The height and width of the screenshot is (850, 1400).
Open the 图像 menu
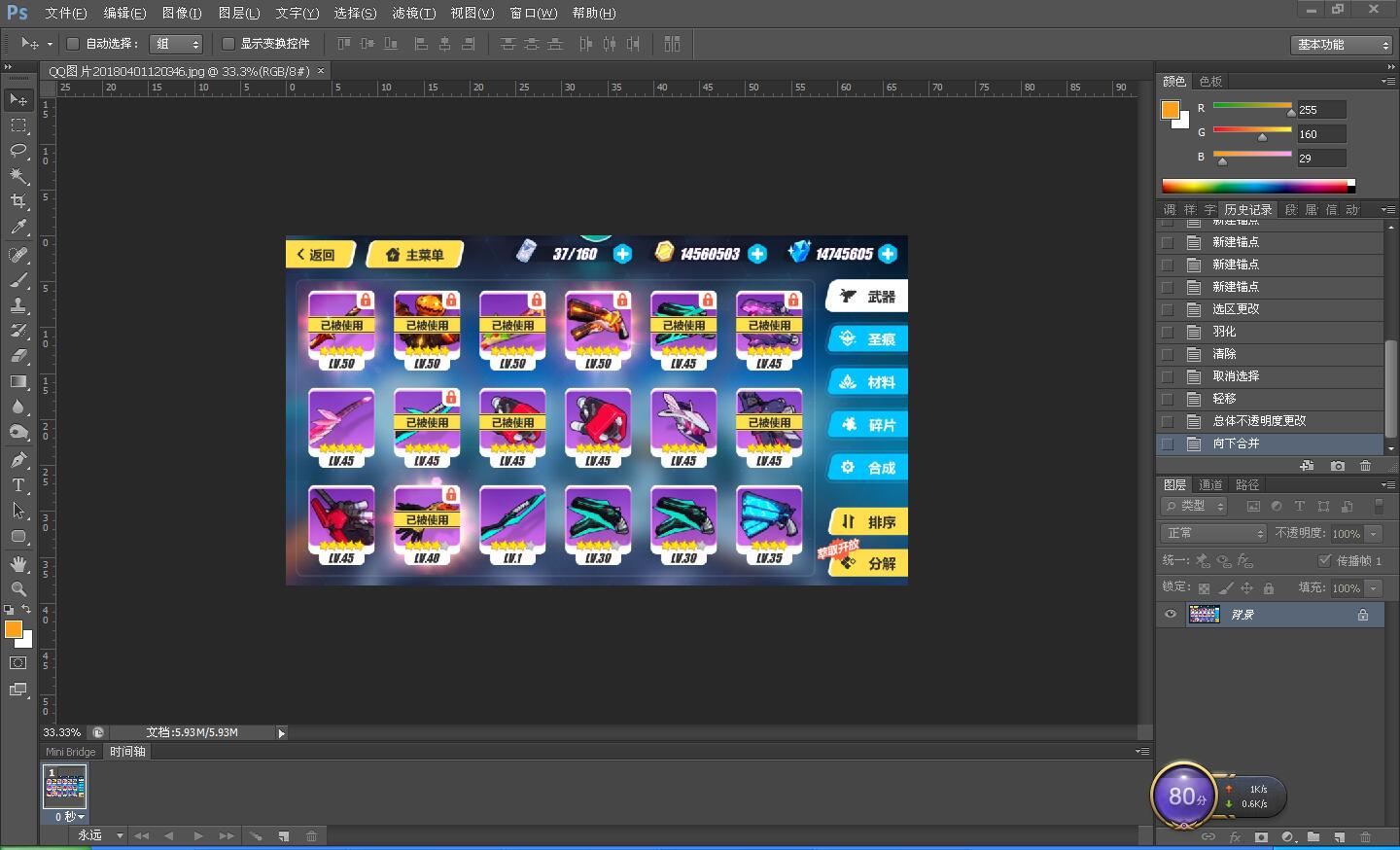click(182, 13)
